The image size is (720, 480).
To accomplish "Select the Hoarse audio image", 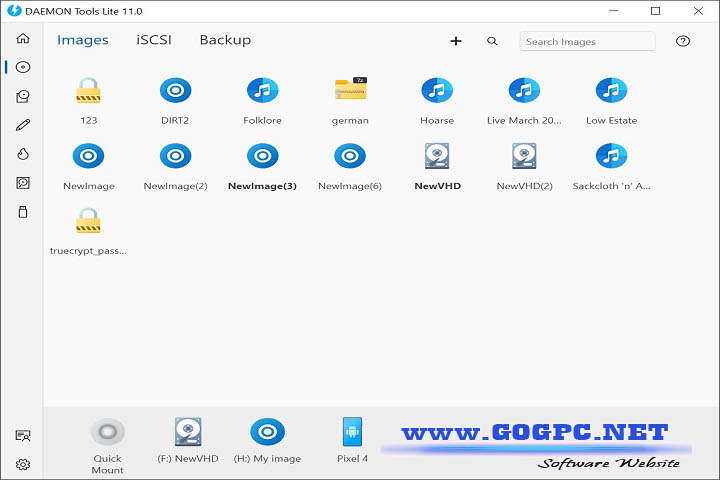I will coord(437,101).
